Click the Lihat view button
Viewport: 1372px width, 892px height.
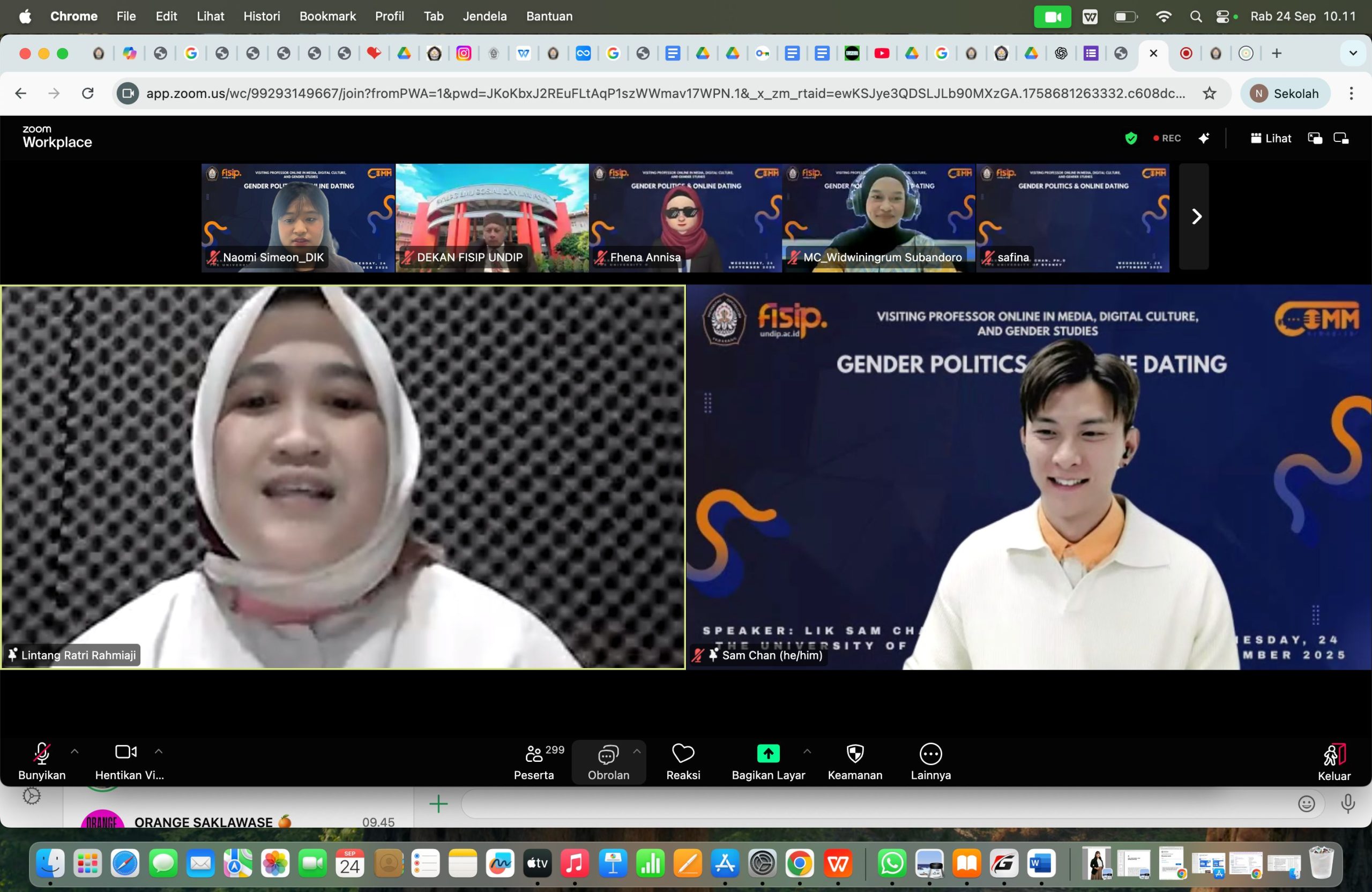coord(1271,138)
